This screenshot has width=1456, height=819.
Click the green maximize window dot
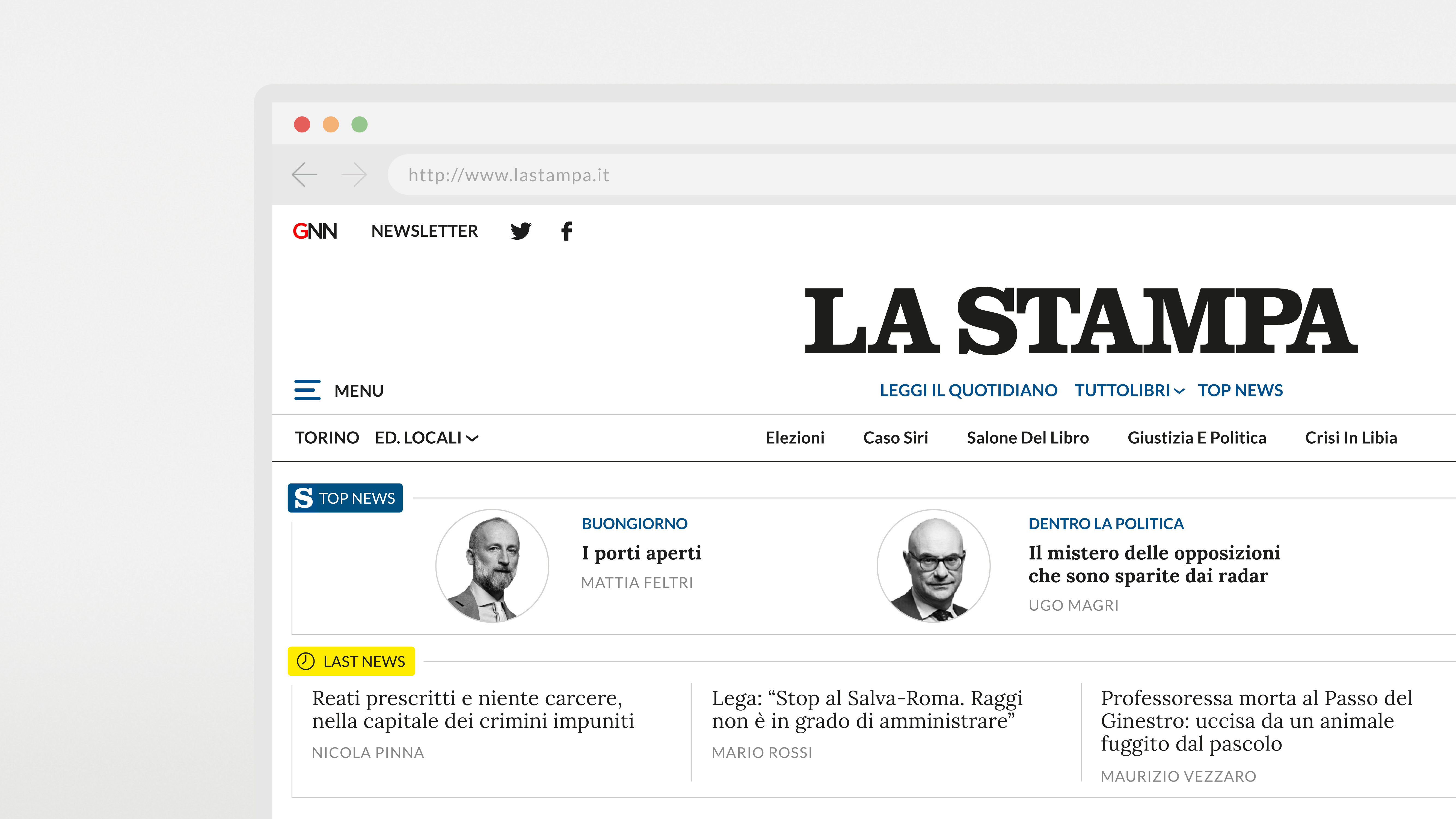pyautogui.click(x=360, y=124)
